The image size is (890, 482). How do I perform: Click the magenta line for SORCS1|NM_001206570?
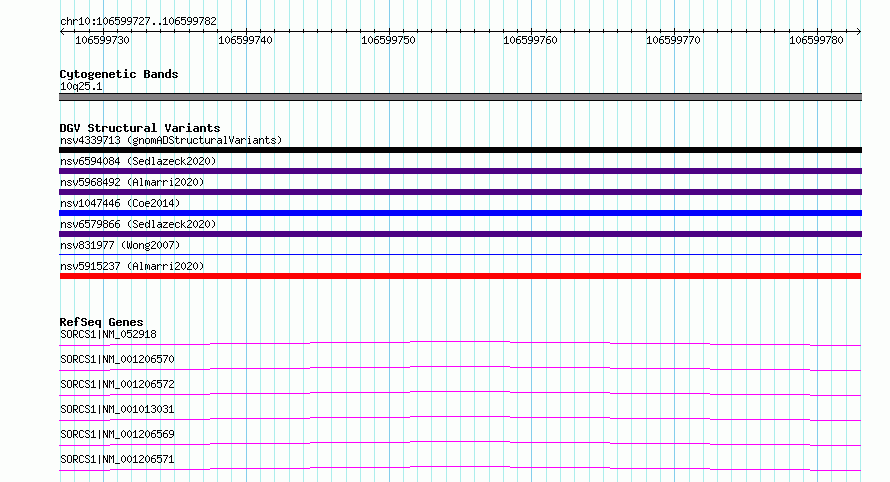point(460,368)
